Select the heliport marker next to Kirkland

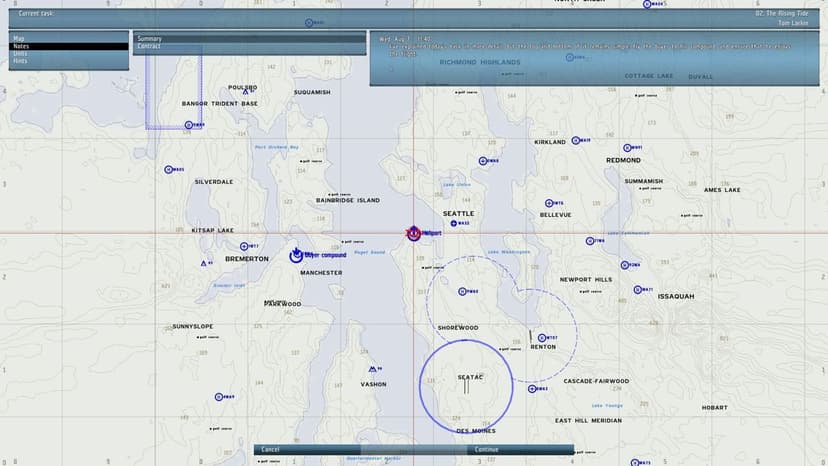point(576,141)
